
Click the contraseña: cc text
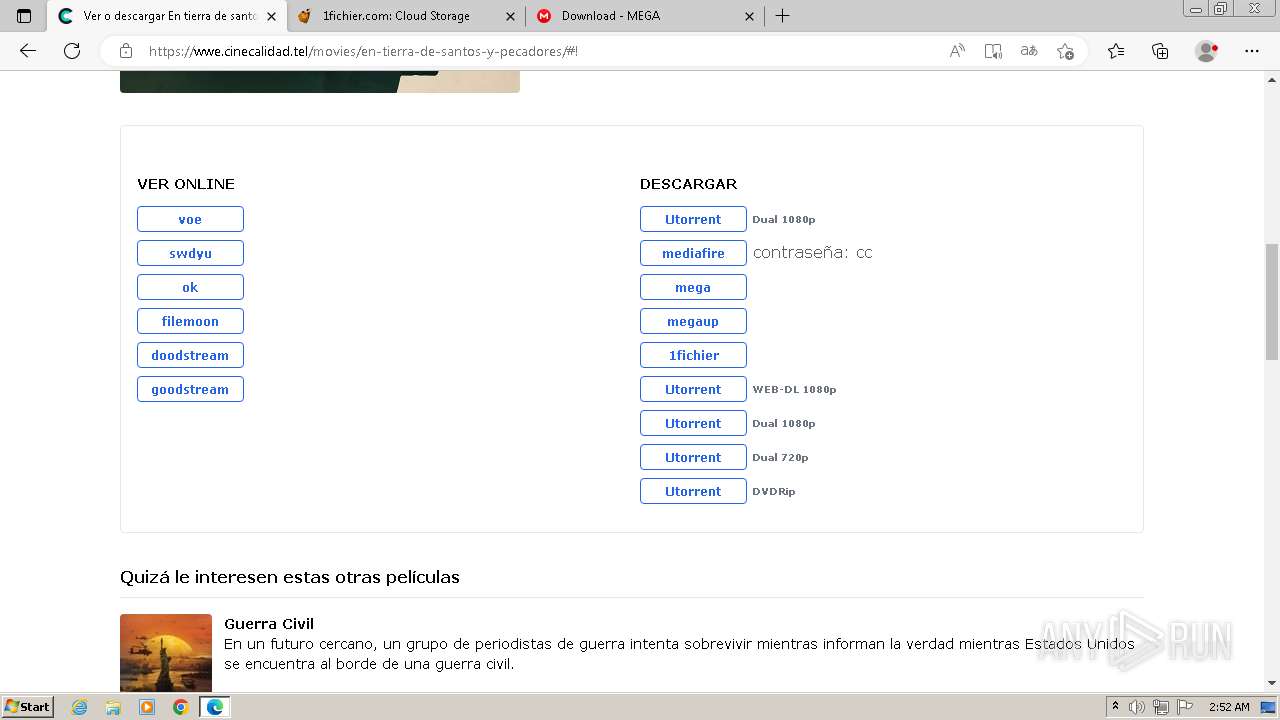click(x=812, y=253)
